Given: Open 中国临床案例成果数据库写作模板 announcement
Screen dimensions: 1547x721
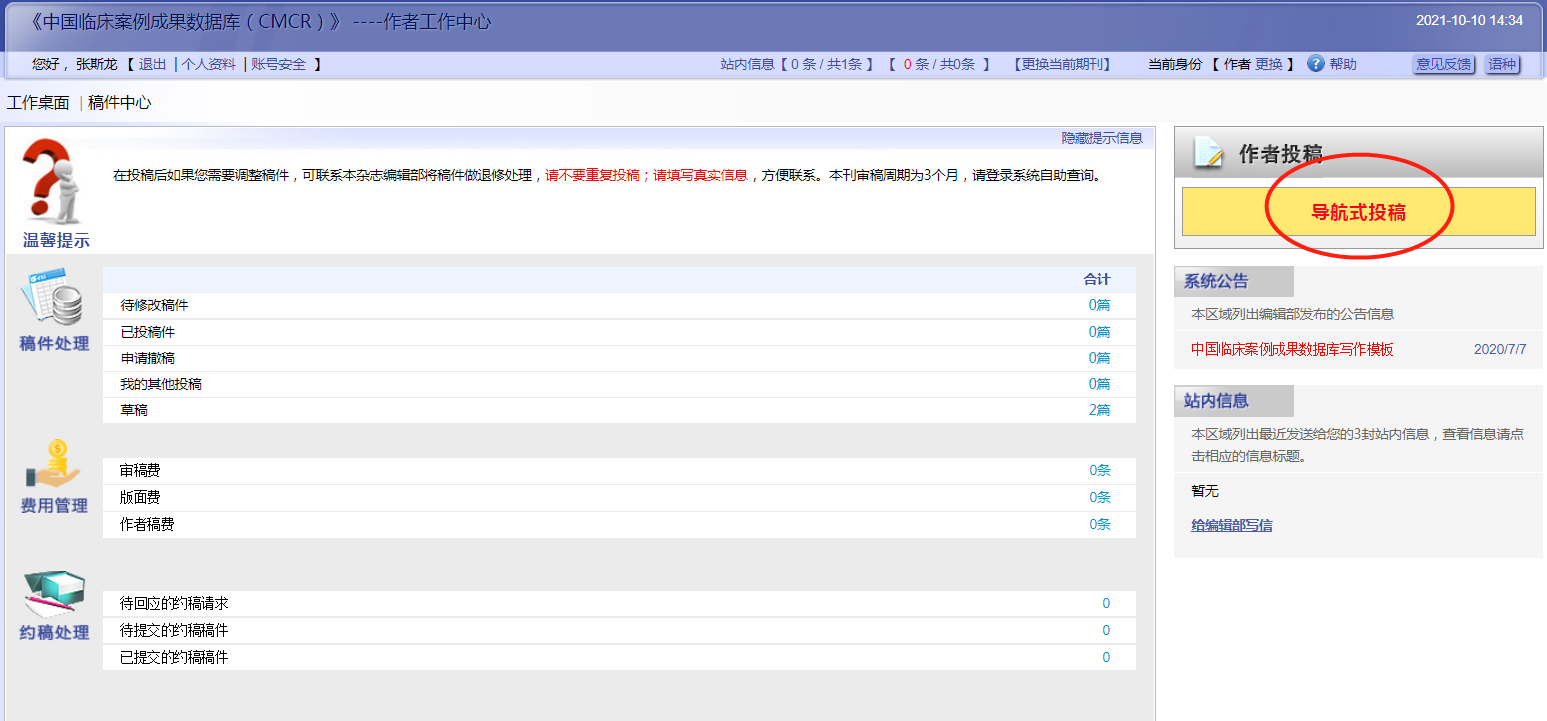Looking at the screenshot, I should pos(1292,349).
